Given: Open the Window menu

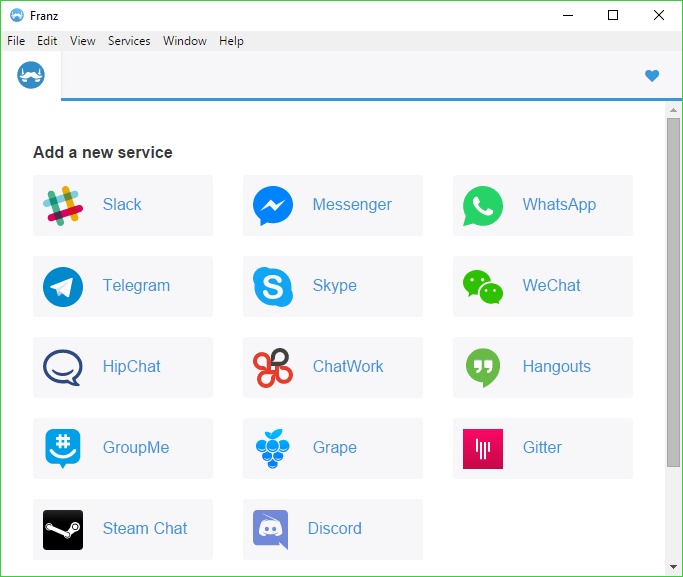Looking at the screenshot, I should click(x=185, y=41).
